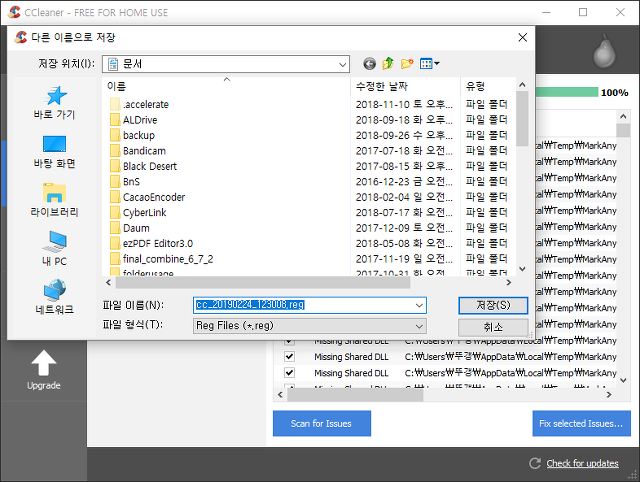Select the ALDrive folder icon
The width and height of the screenshot is (640, 482).
pyautogui.click(x=115, y=120)
